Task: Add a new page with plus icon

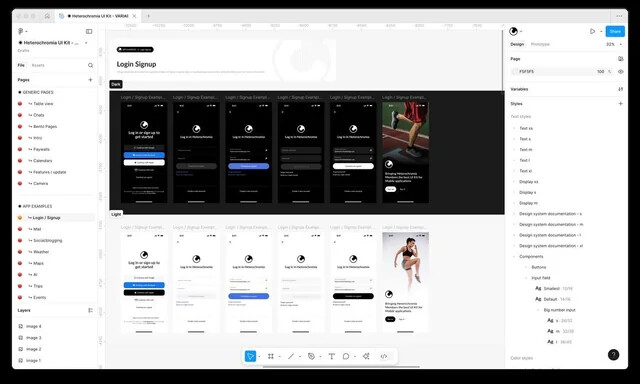Action: (90, 80)
